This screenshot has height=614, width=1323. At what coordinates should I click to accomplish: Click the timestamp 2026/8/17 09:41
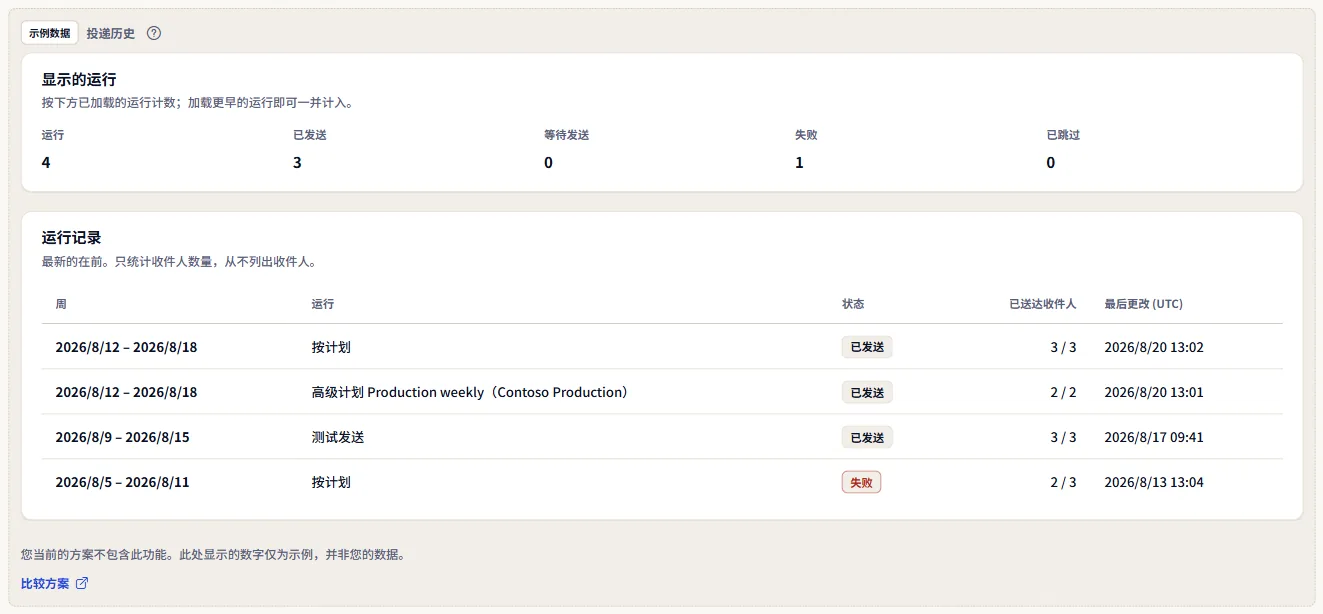[1154, 437]
